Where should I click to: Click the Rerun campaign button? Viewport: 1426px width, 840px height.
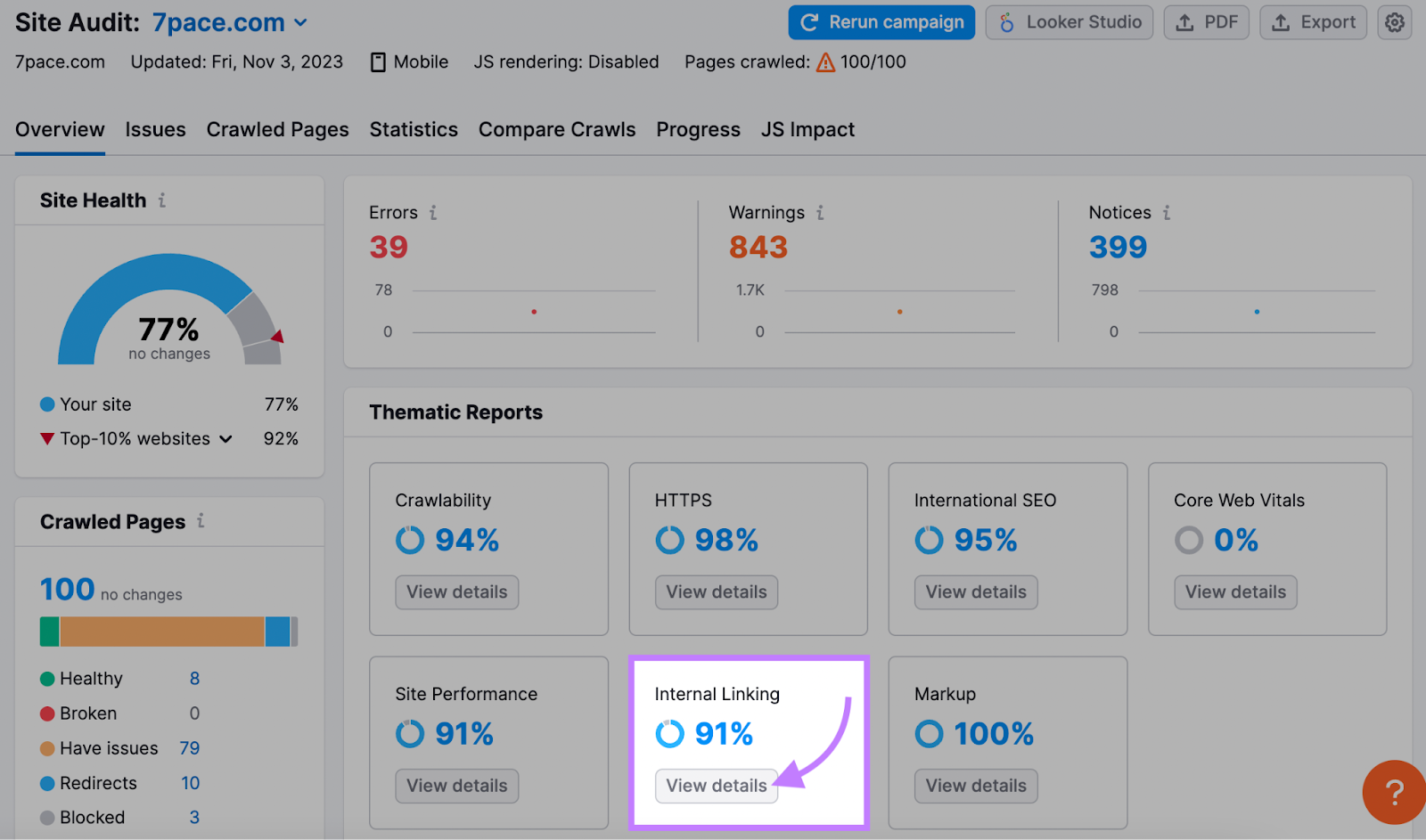coord(881,22)
